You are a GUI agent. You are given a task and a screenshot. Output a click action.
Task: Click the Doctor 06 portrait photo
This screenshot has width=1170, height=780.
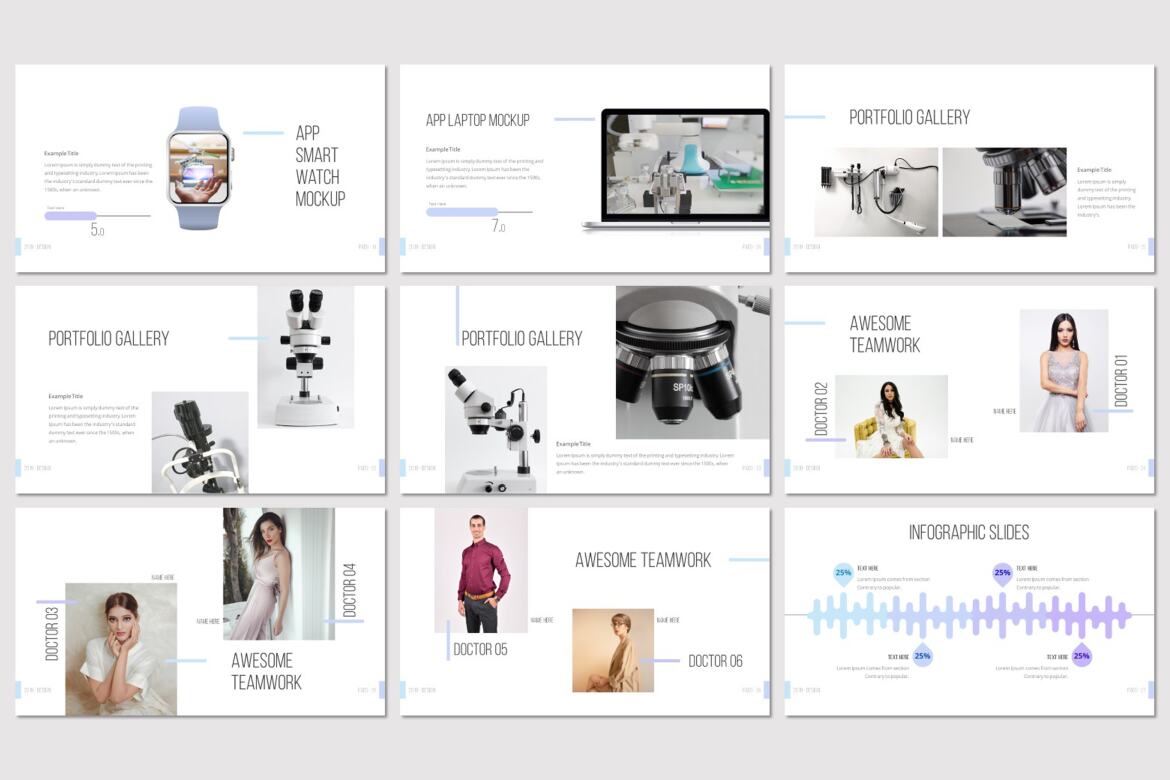point(611,650)
